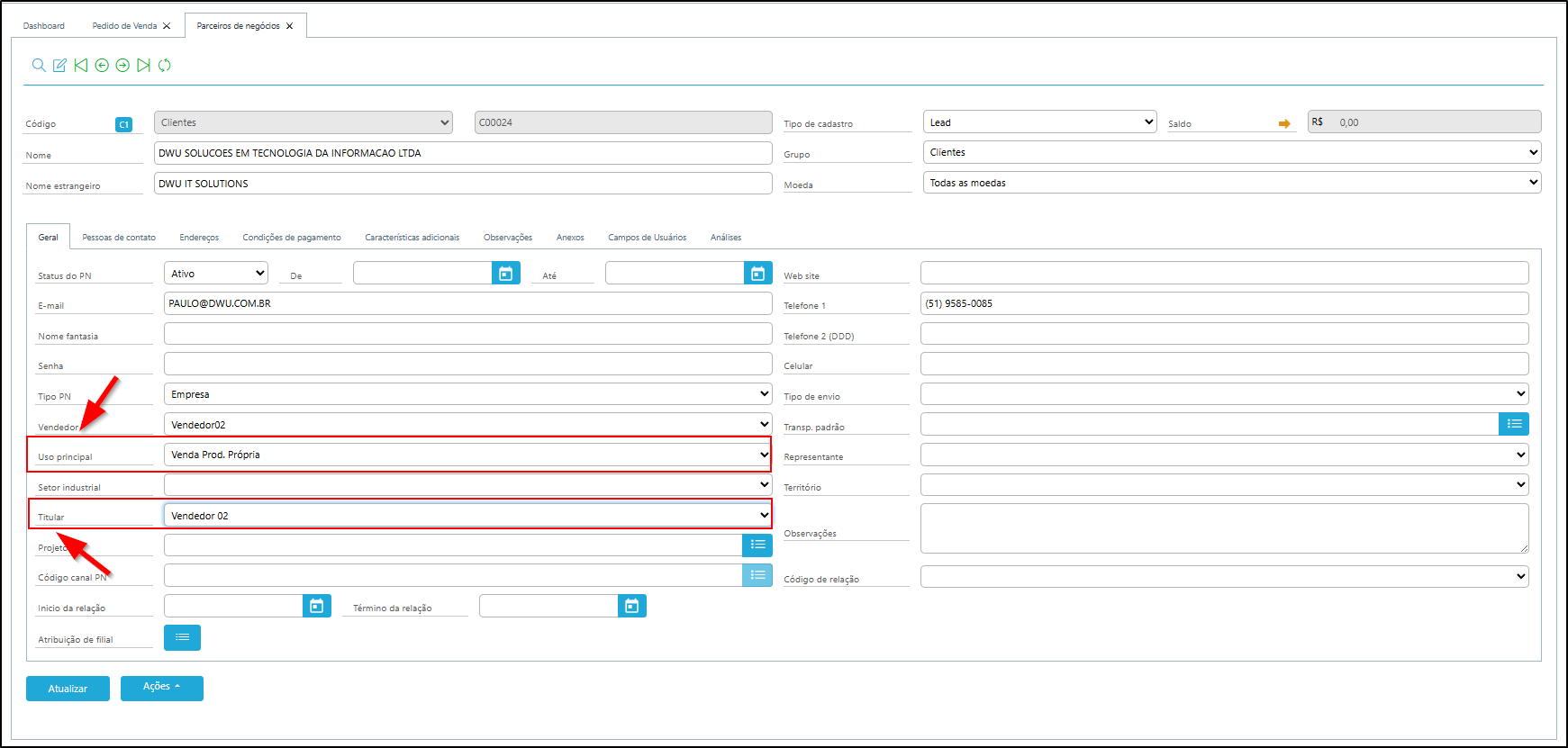Open the Vendedor dropdown

[x=468, y=424]
